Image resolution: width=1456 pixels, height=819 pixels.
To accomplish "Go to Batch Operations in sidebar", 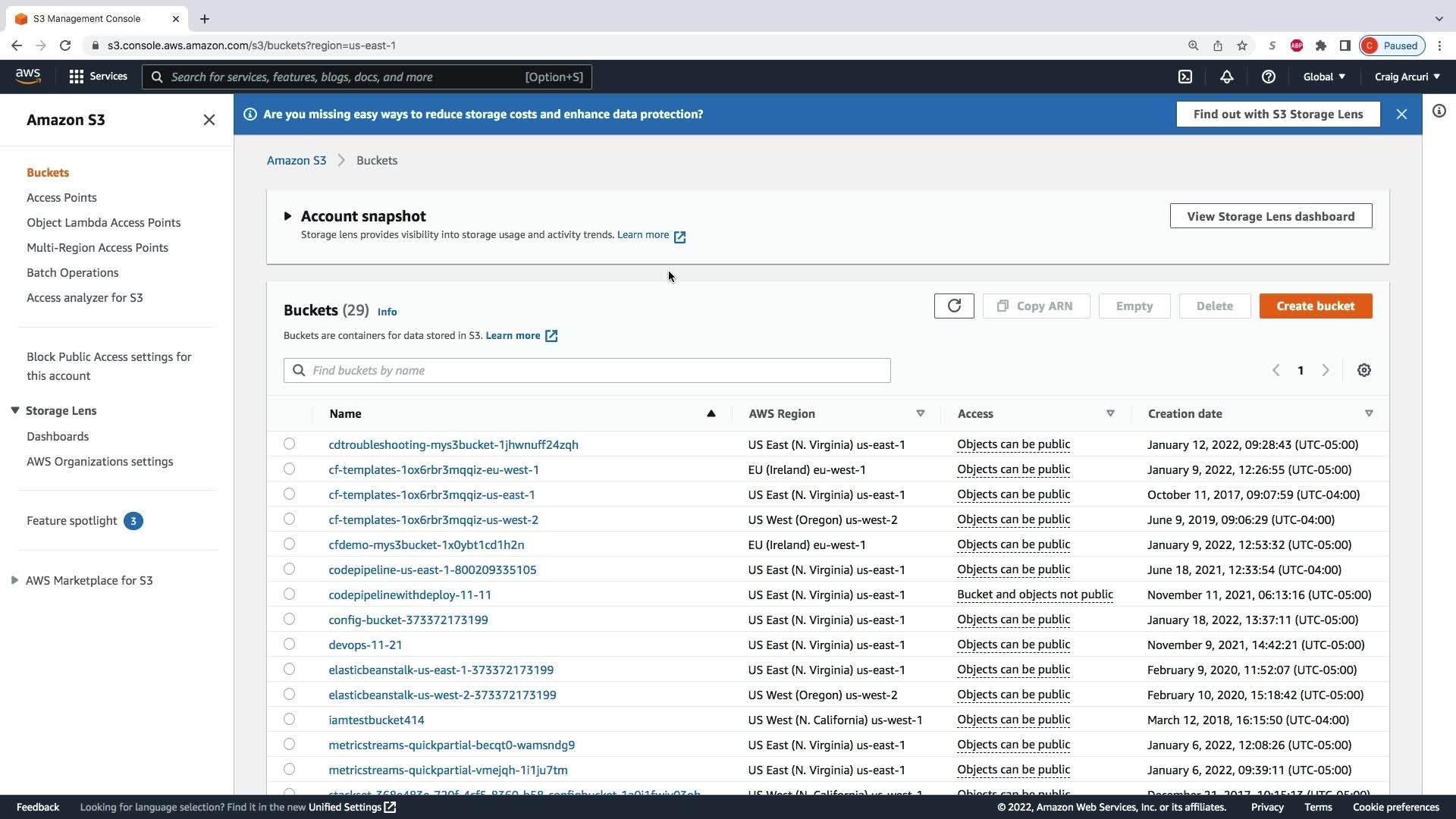I will (72, 272).
